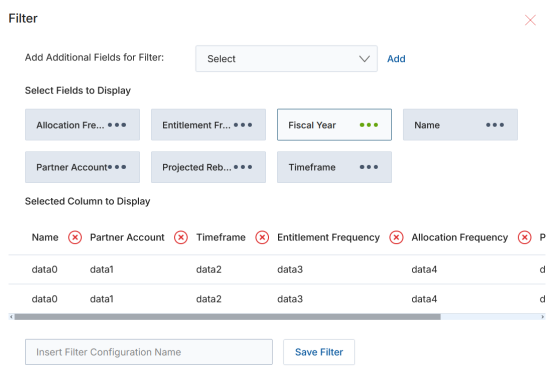Viewport: 551px width, 376px height.
Task: Open green three-dot menu on Fiscal Year
Action: pos(369,125)
